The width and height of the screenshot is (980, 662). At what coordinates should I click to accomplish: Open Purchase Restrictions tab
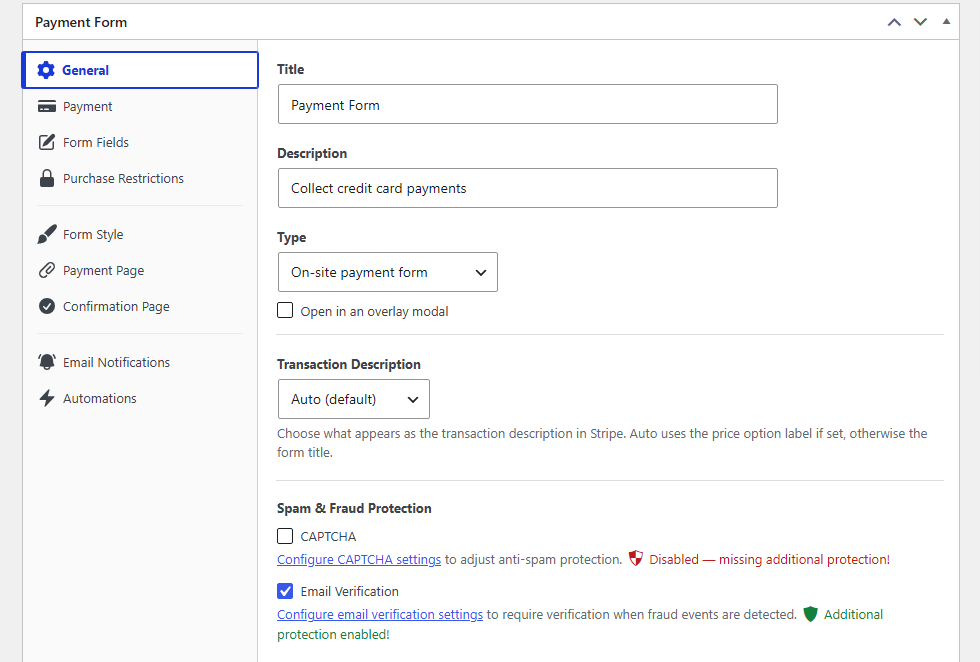pos(140,178)
